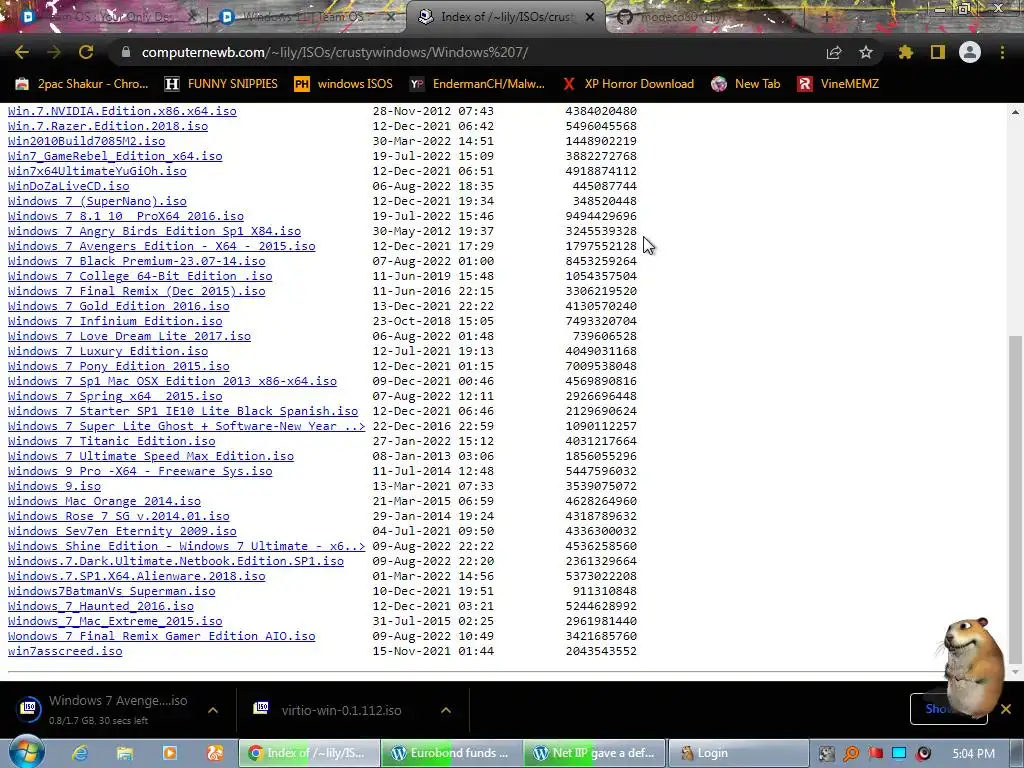Click the 5:04 PM system clock
This screenshot has height=768, width=1024.
(x=973, y=754)
